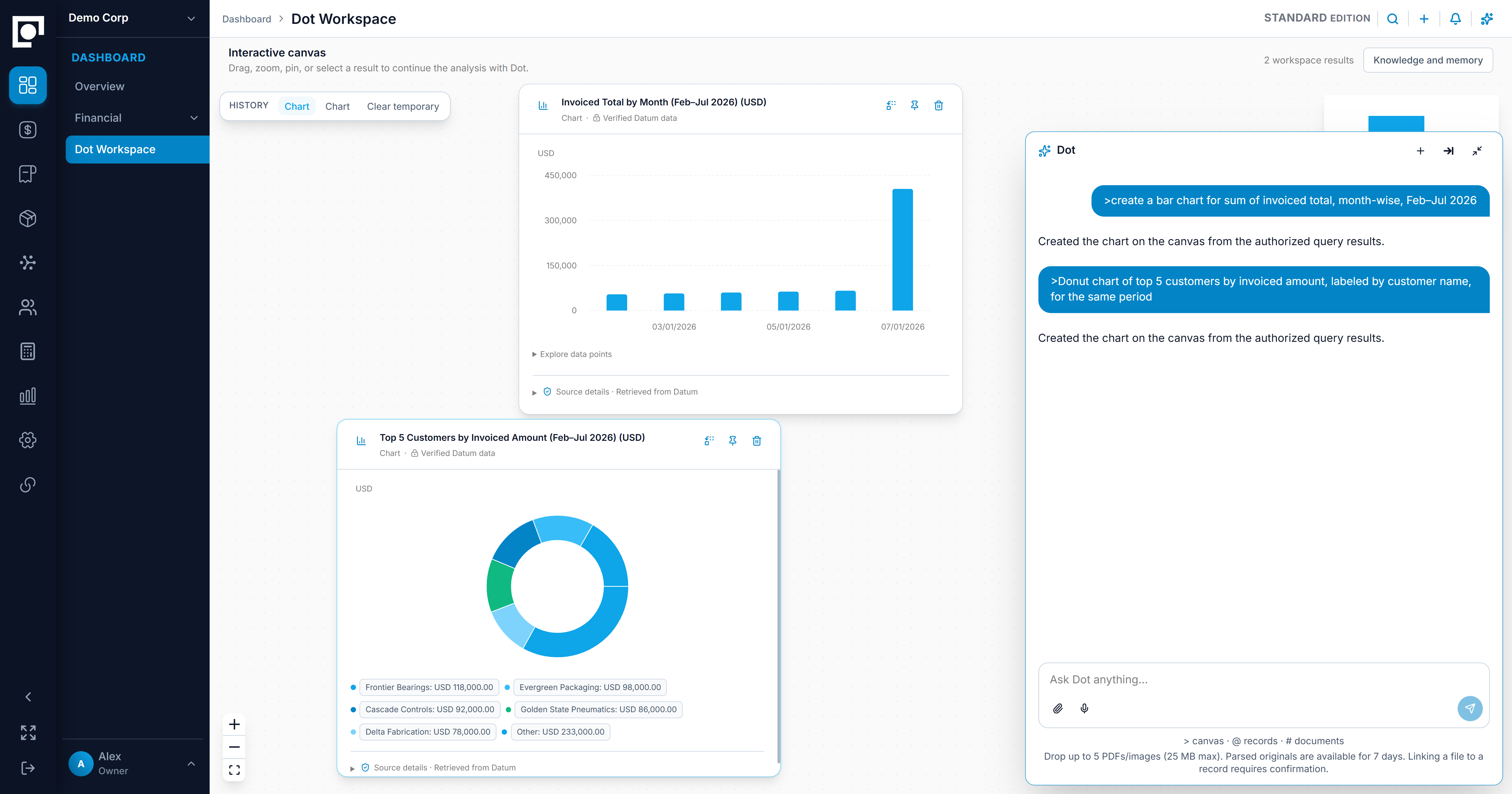Expand Source details on the bar chart card

[615, 391]
